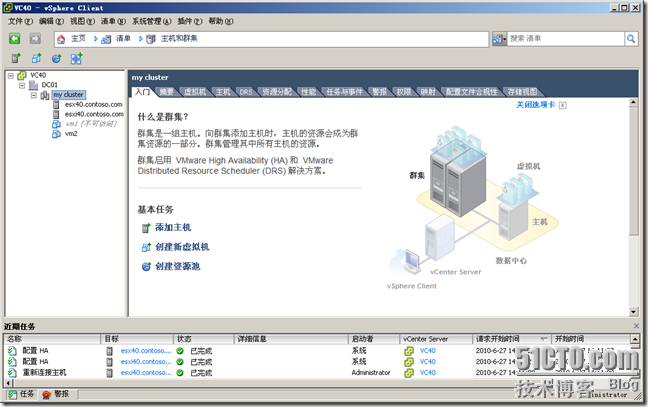
Task: Sort tasks by 名称 column header
Action: (52, 339)
